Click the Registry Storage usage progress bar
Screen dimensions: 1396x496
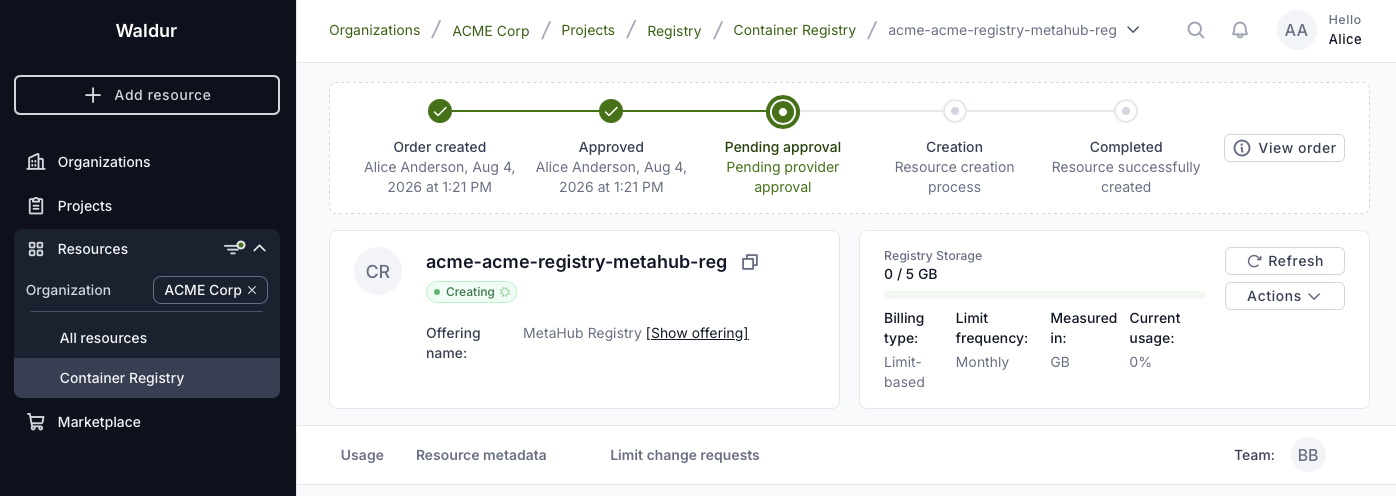click(1045, 295)
